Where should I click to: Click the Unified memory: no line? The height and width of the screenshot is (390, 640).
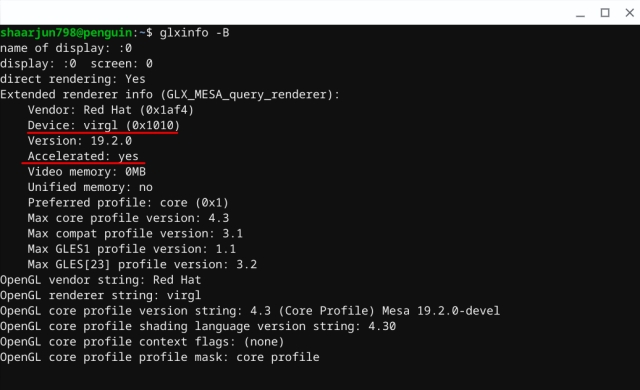pyautogui.click(x=90, y=187)
